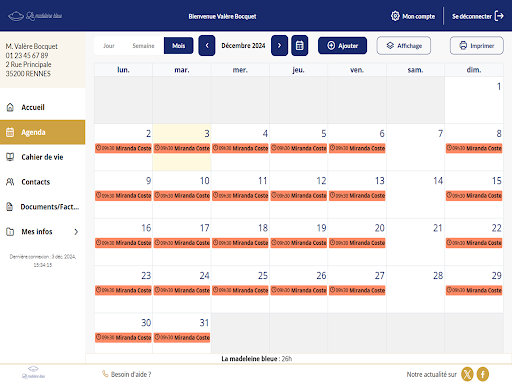Click Besoin d'aide ? link
The image size is (512, 384).
tap(131, 374)
